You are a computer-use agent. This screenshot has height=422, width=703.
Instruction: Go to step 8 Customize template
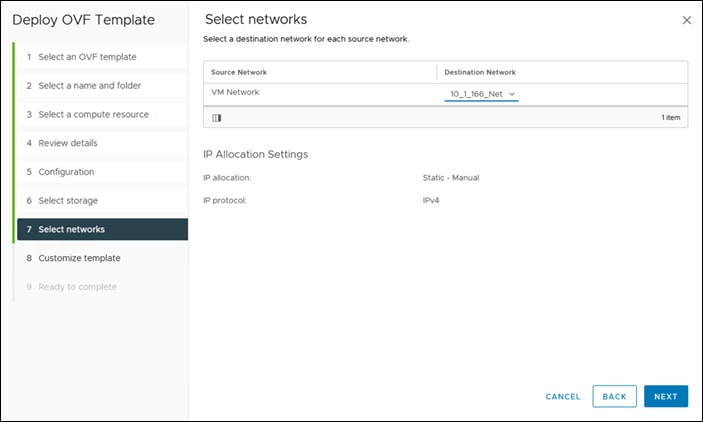click(x=102, y=258)
